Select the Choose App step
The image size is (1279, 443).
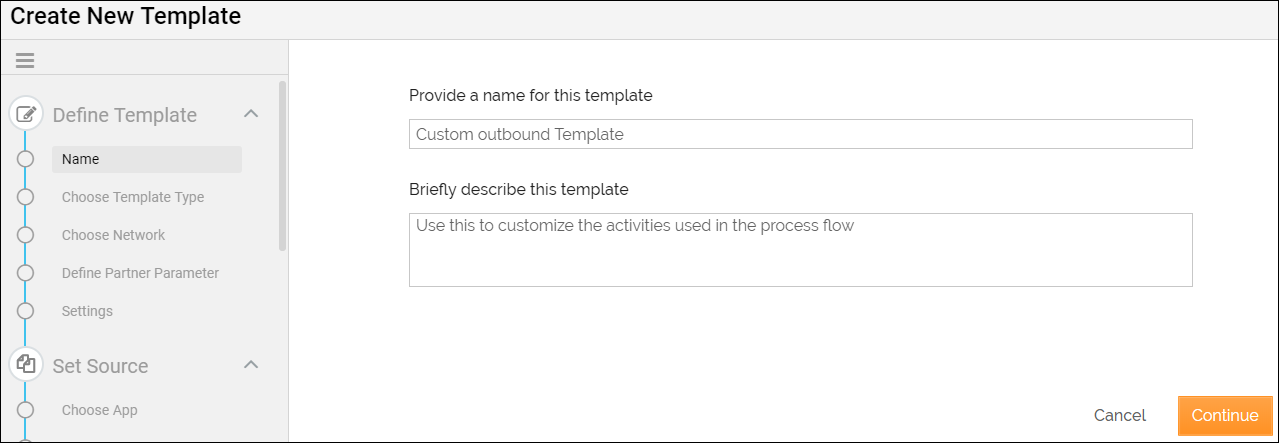tap(100, 410)
